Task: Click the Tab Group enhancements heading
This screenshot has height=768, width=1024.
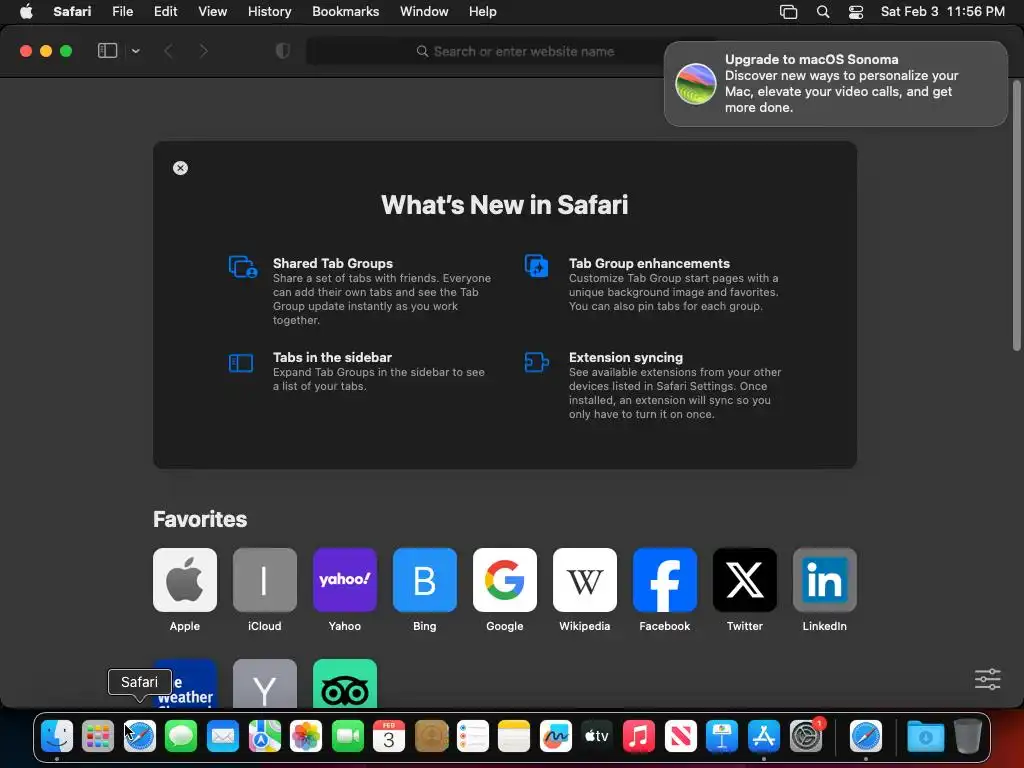Action: click(x=649, y=263)
